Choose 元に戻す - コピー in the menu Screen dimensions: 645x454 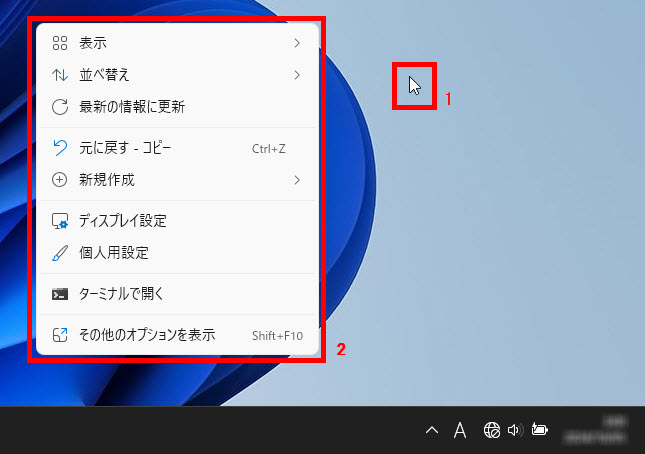125,148
